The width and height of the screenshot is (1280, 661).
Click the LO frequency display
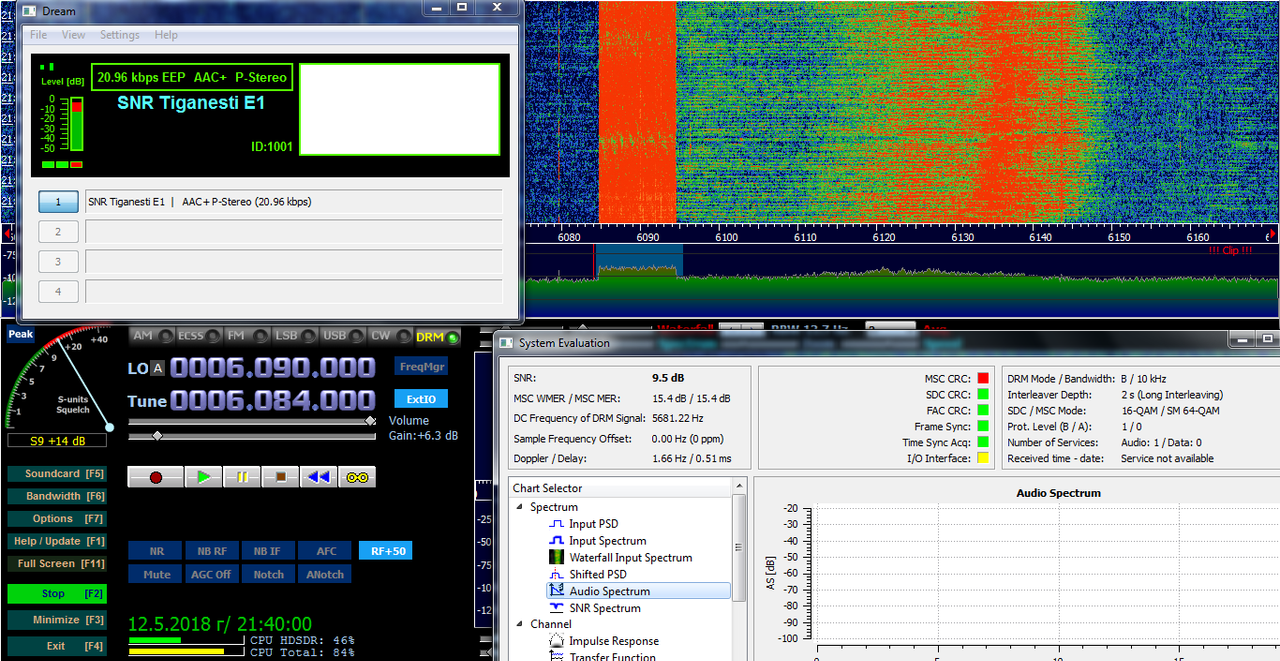click(x=272, y=368)
